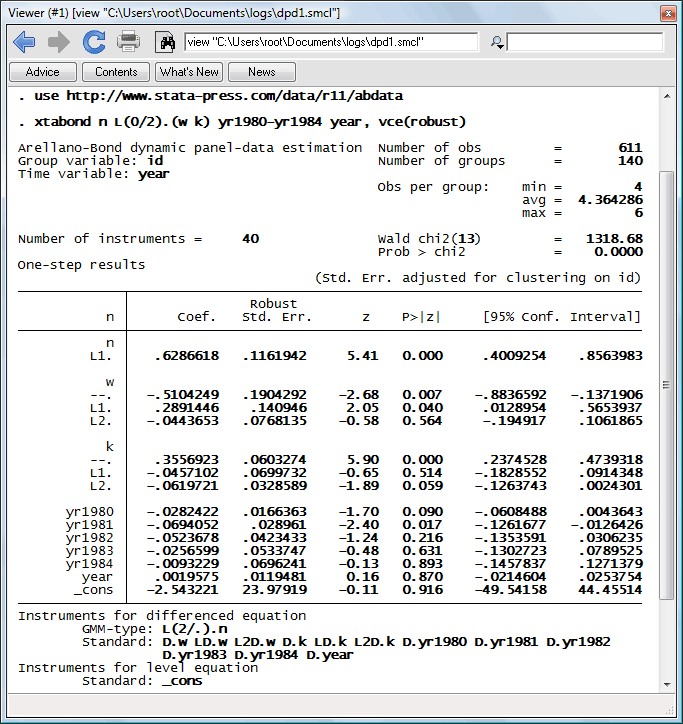Viewport: 683px width, 724px height.
Task: Click the year row p-value 0.870
Action: click(423, 577)
